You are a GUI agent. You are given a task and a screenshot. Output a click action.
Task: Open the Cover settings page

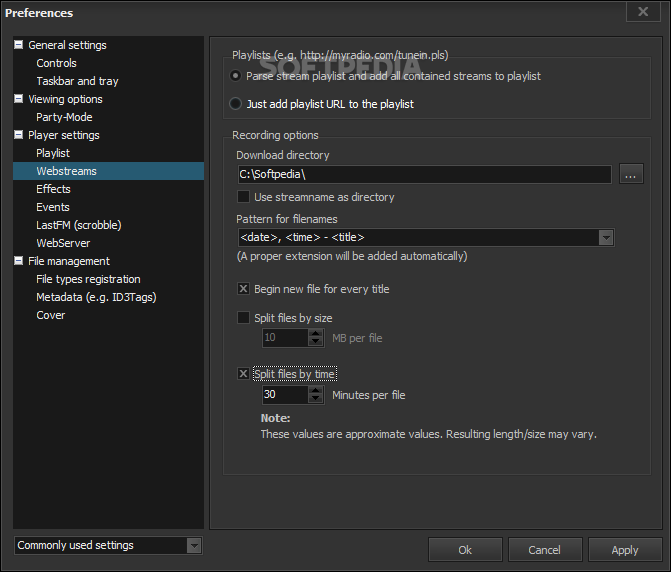pyautogui.click(x=50, y=315)
